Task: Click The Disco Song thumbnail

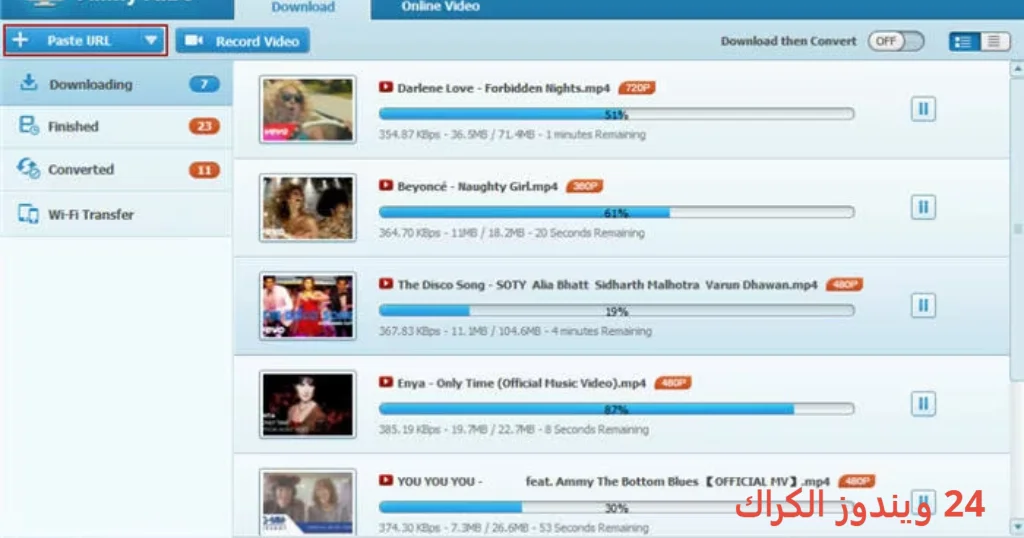Action: [308, 306]
